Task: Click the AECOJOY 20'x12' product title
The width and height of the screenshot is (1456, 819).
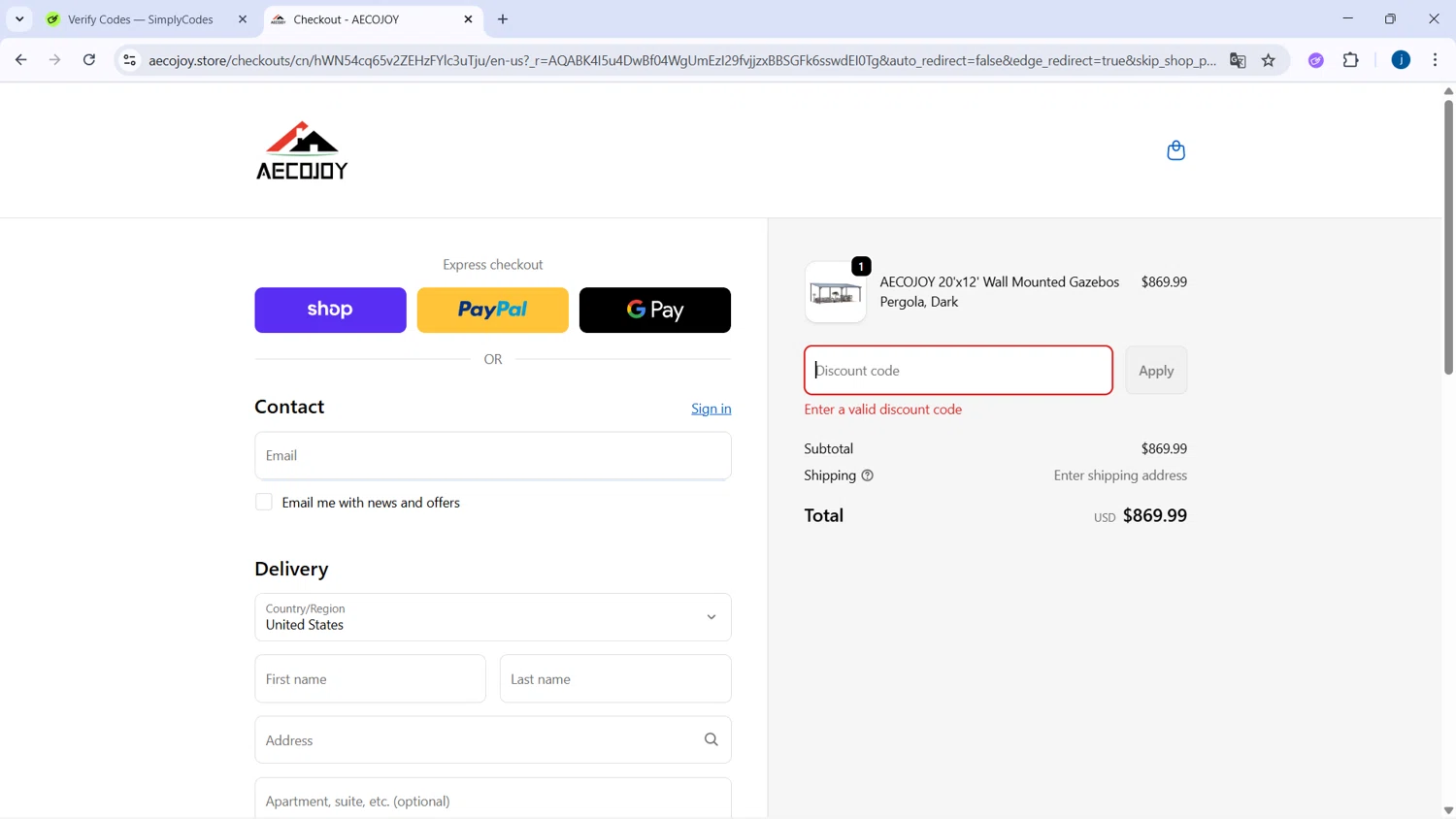Action: (1000, 291)
